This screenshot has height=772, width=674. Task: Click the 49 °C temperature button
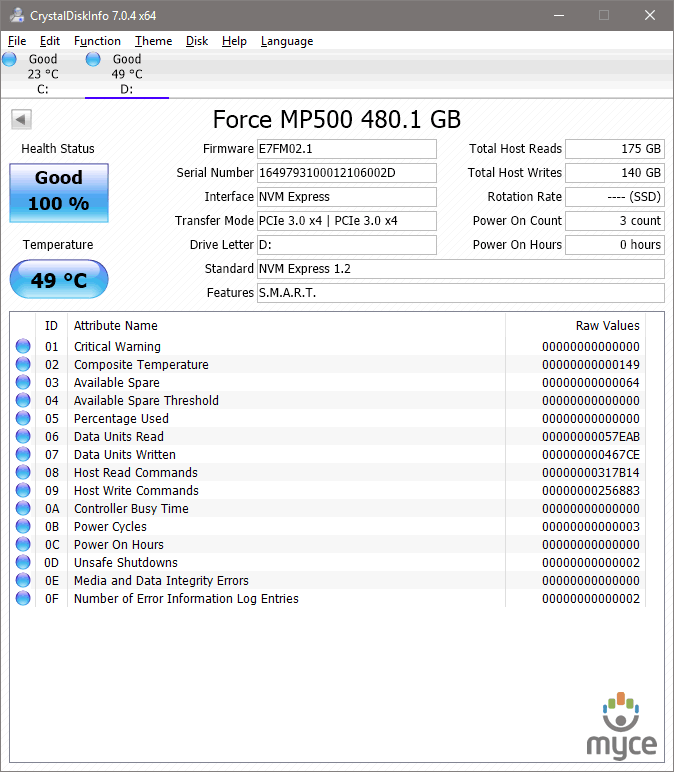pyautogui.click(x=59, y=280)
